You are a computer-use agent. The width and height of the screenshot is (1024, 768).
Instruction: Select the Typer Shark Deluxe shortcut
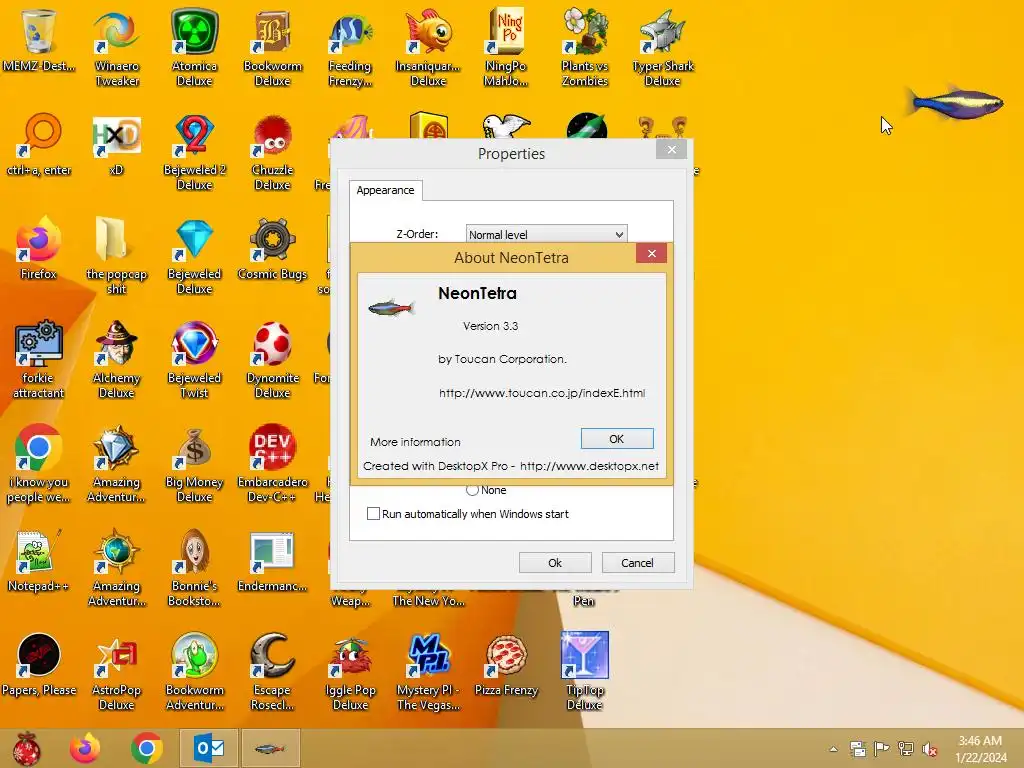pos(662,47)
